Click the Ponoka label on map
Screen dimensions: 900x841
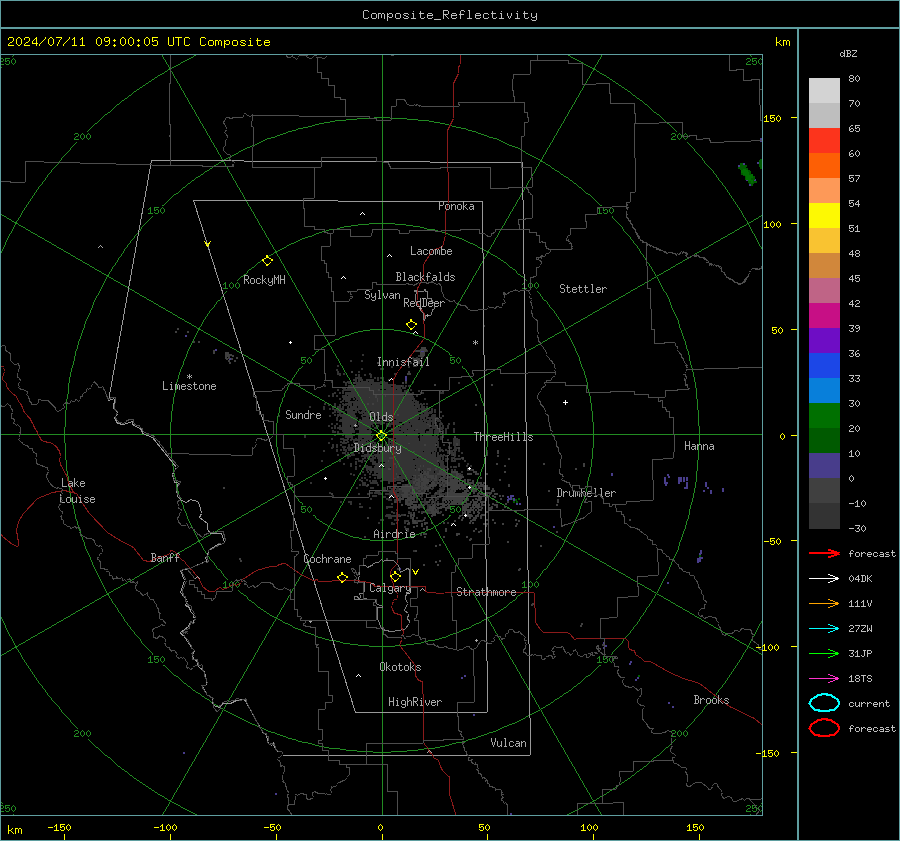(x=456, y=206)
